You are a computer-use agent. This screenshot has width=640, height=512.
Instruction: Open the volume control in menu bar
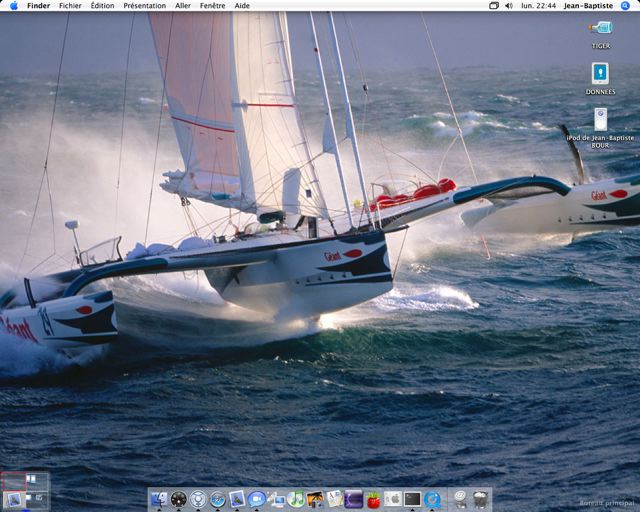point(509,6)
